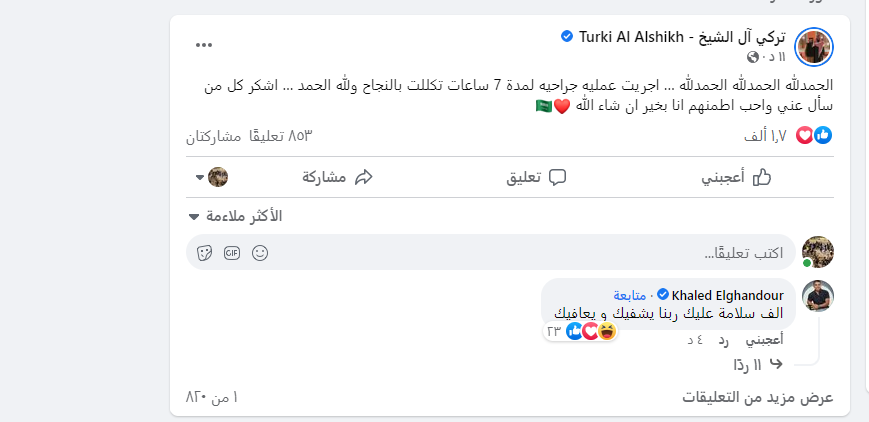Image resolution: width=869 pixels, height=422 pixels.
Task: Click the reaction icons under the post
Action: click(813, 135)
